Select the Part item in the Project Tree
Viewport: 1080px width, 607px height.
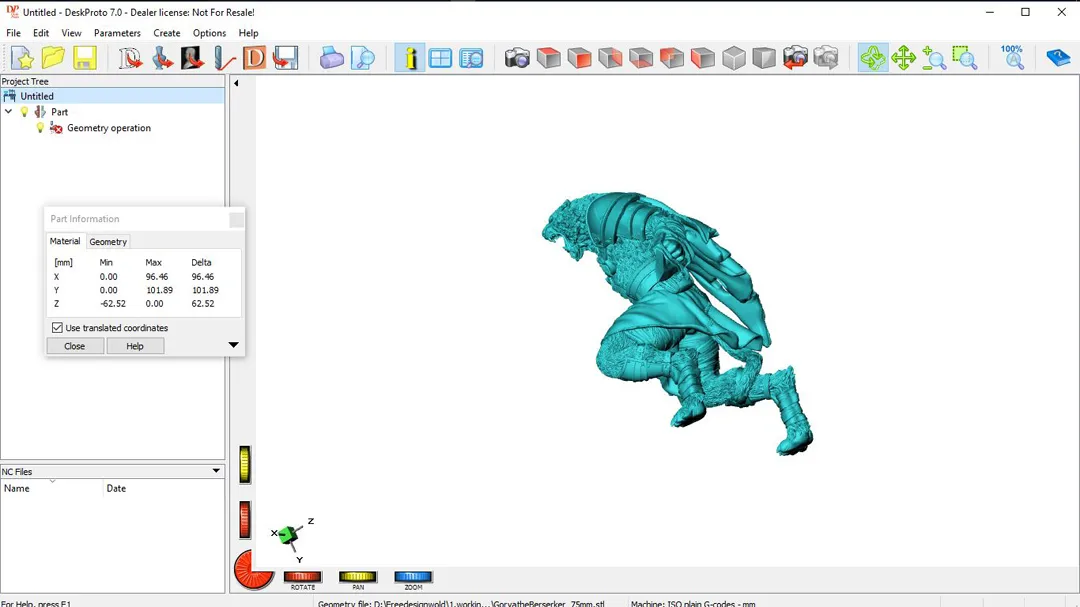59,112
